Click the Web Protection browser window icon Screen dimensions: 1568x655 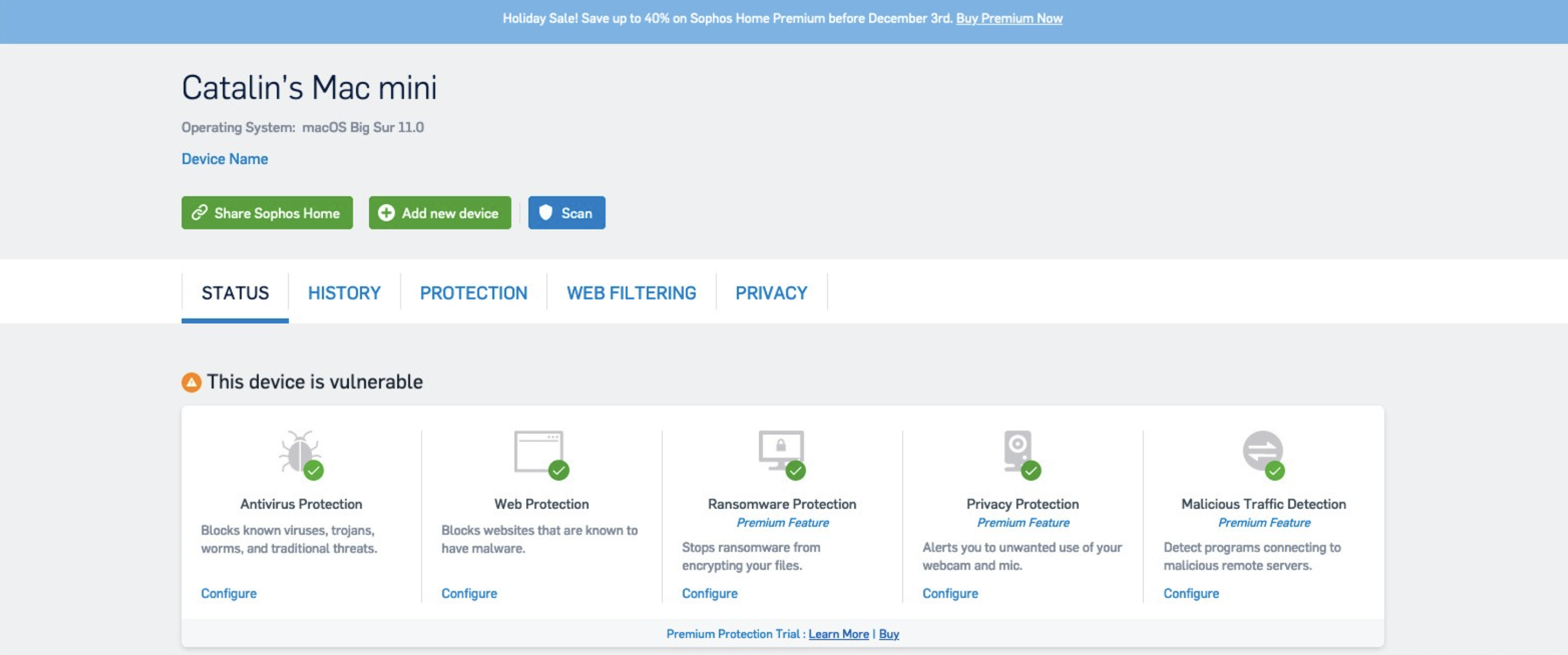pyautogui.click(x=539, y=452)
